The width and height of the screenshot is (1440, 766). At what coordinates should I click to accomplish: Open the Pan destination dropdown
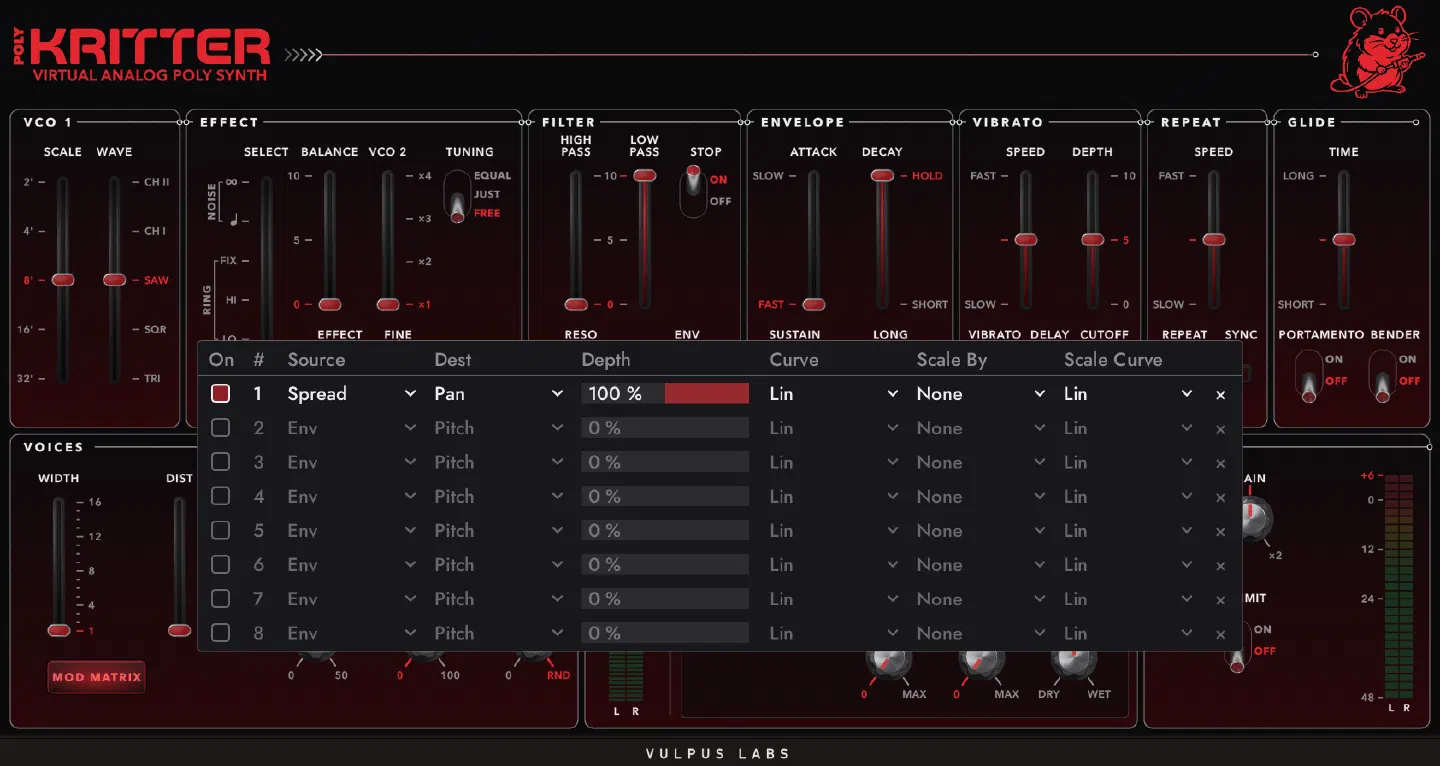point(499,394)
